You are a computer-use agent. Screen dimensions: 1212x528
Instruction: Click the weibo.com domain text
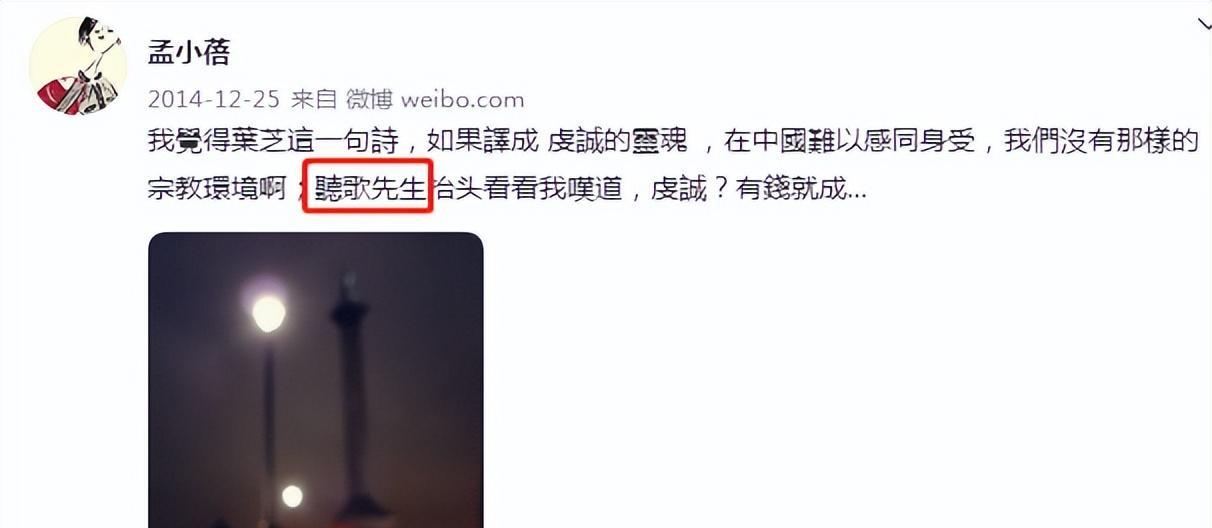(x=463, y=99)
